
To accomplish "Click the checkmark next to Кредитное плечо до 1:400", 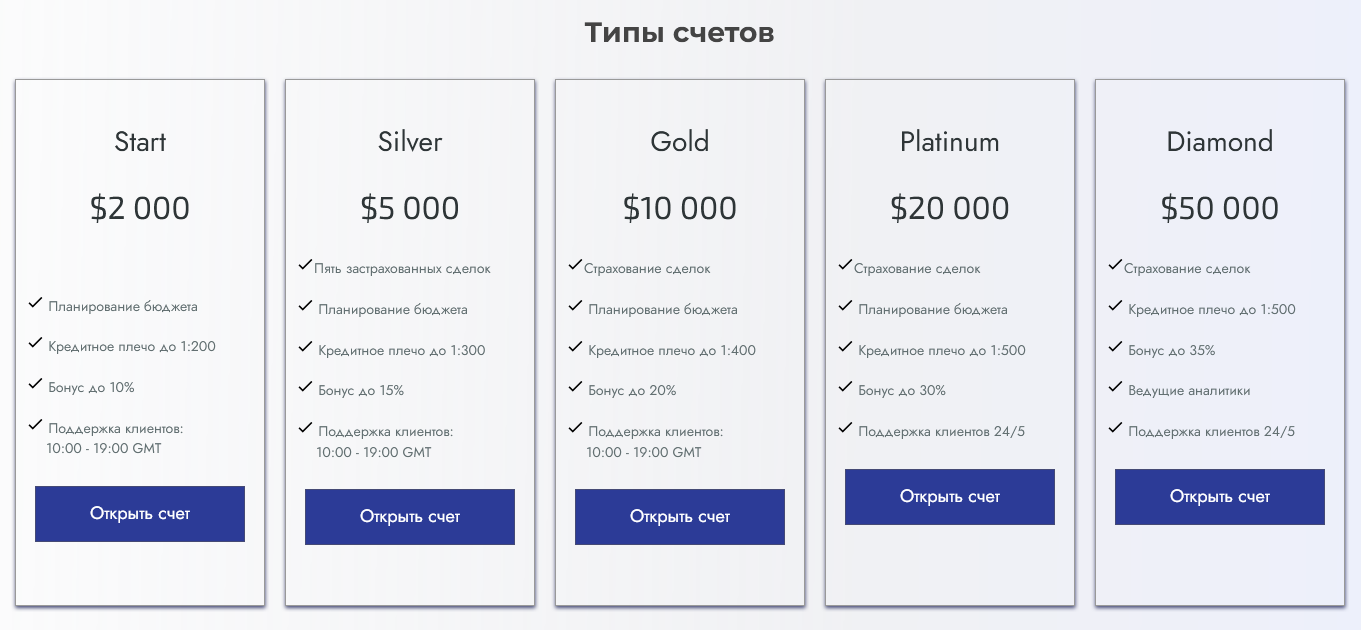I will (576, 345).
